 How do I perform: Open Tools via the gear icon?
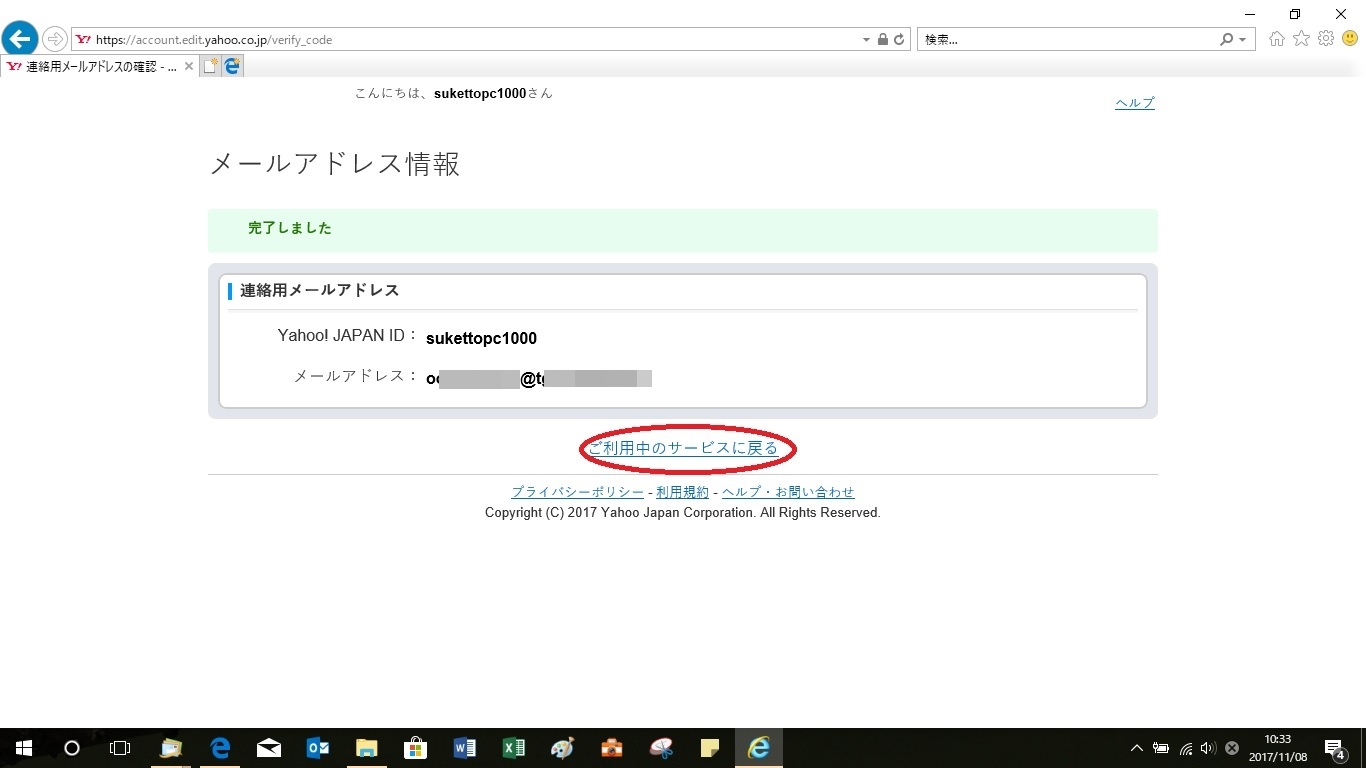(1326, 39)
